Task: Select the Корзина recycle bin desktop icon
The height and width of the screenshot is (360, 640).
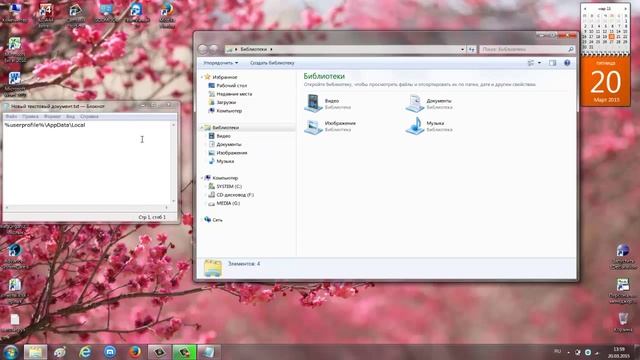Action: [623, 322]
